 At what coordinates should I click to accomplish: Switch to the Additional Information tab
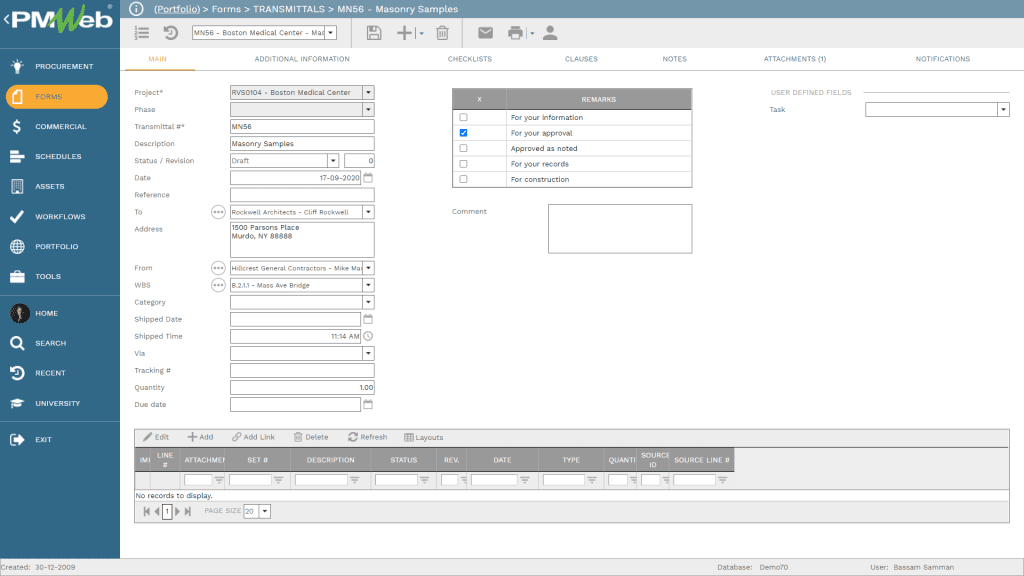302,59
